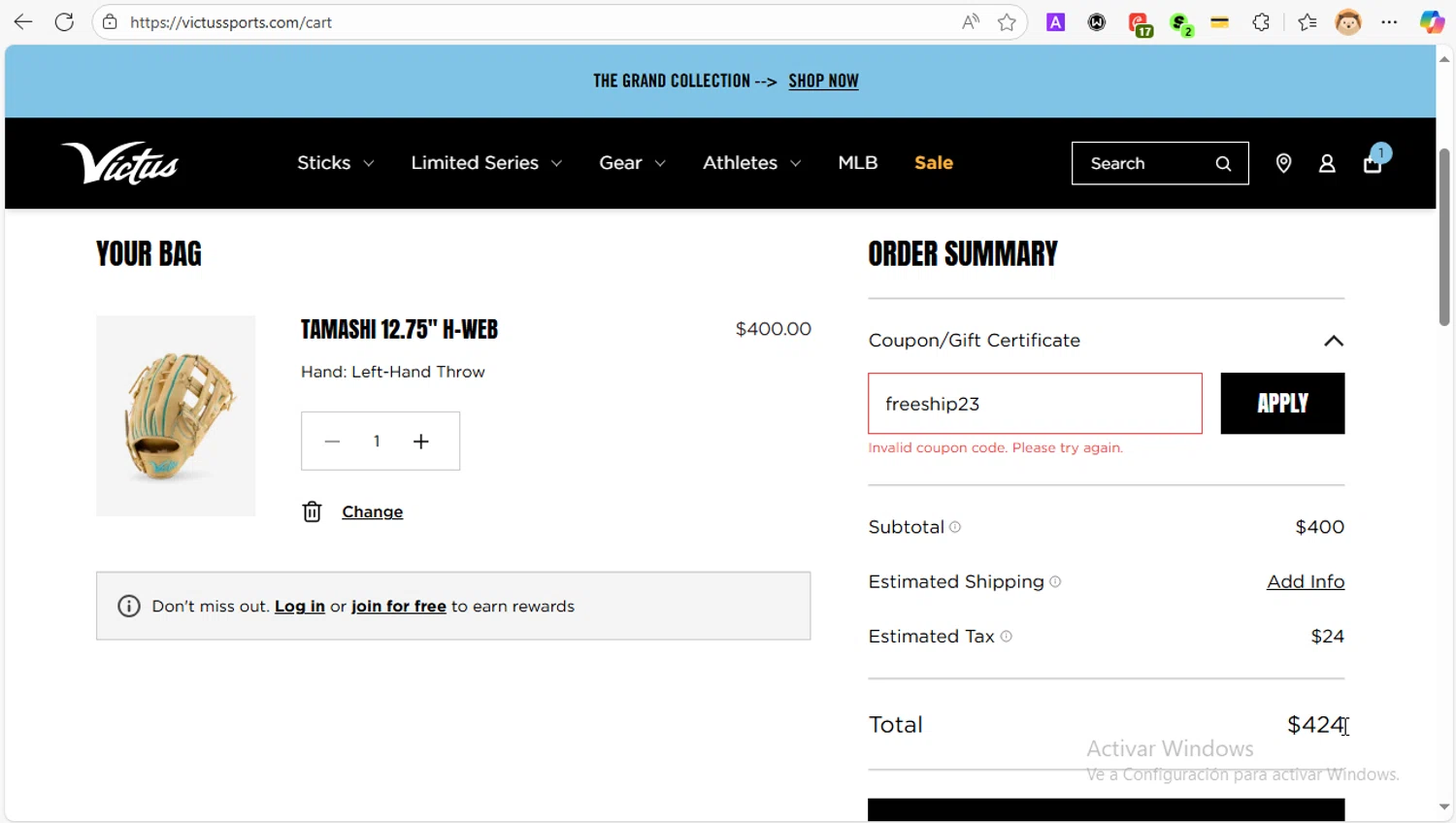
Task: Click the Total amount $424
Action: click(x=1315, y=725)
